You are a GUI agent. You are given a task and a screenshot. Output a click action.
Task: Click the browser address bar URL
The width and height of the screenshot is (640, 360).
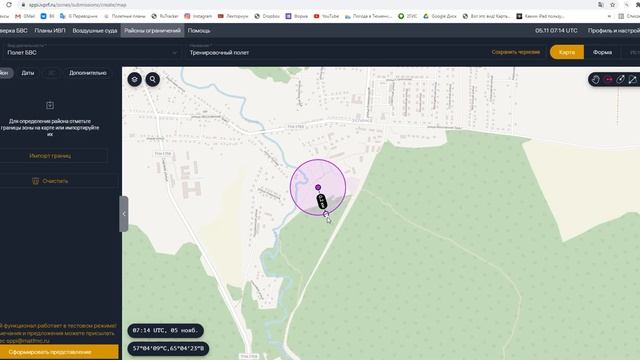pyautogui.click(x=78, y=5)
